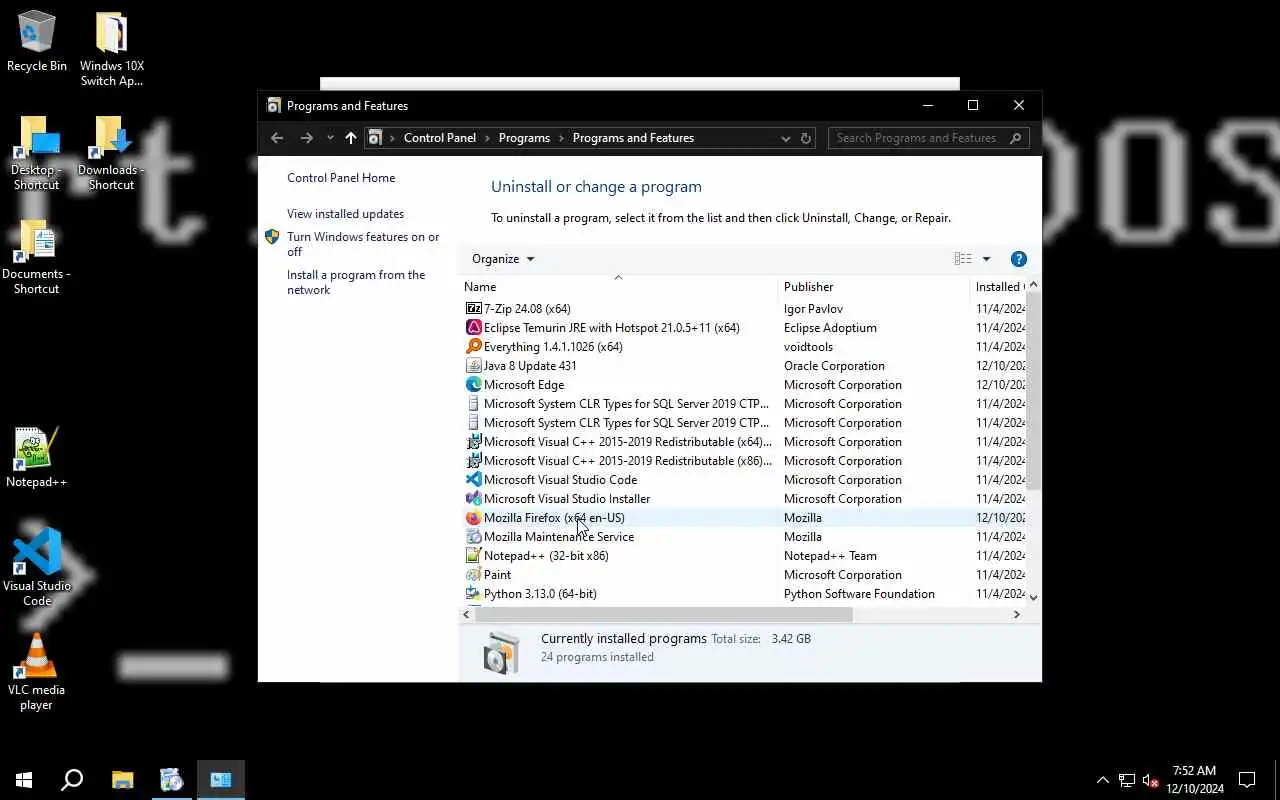Click the change view button

[x=963, y=259]
